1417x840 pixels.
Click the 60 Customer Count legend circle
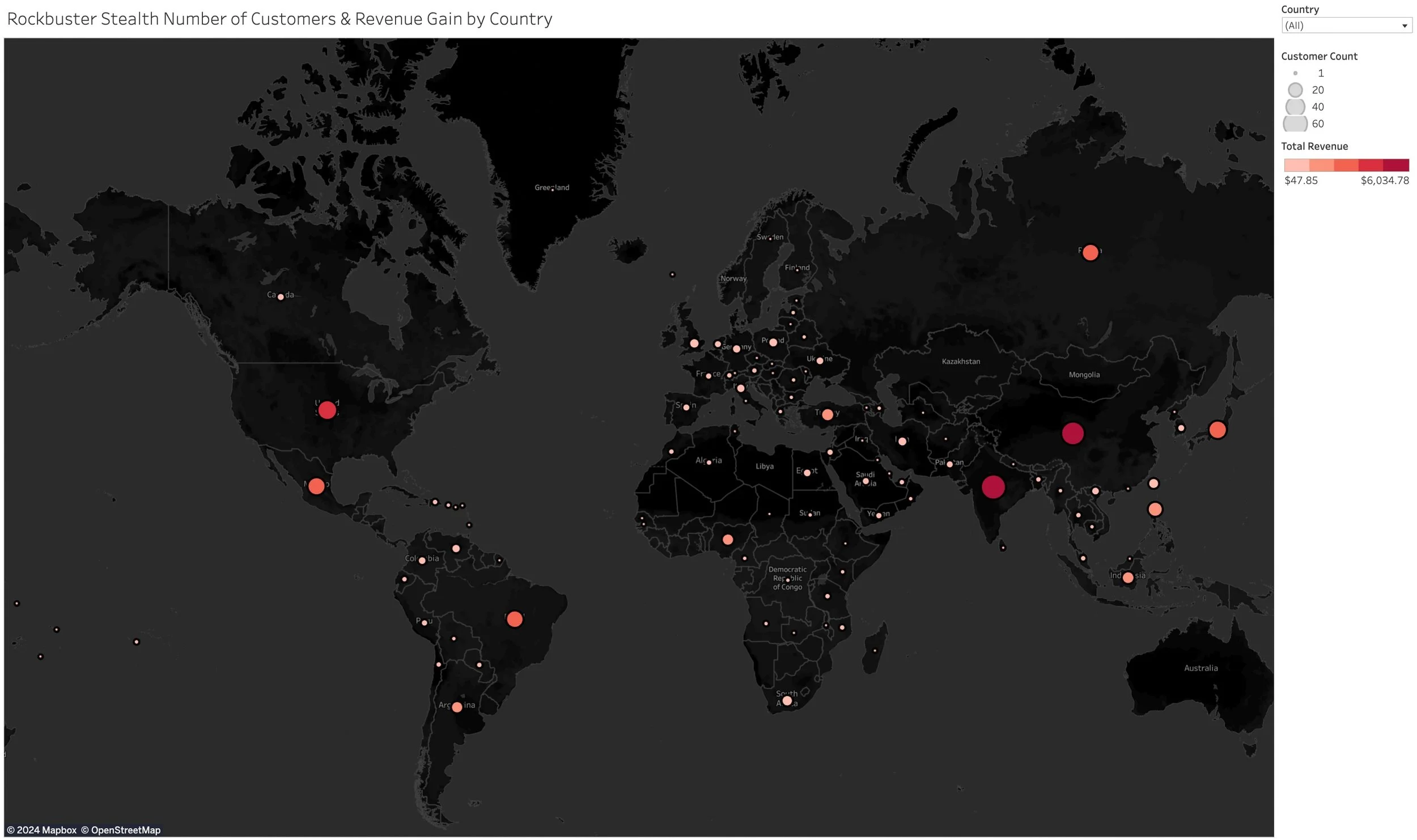point(1295,124)
